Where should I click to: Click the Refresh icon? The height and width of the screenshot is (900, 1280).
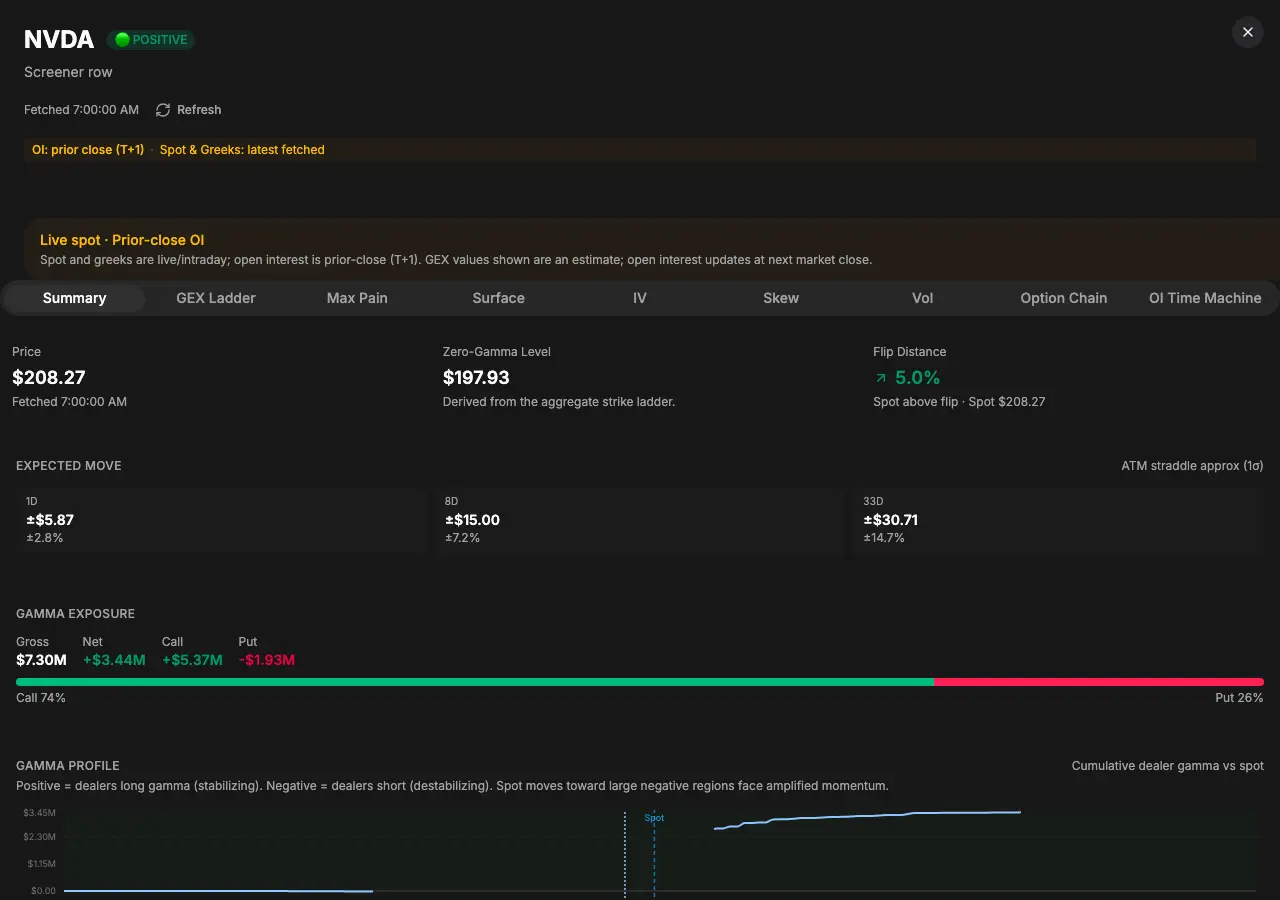coord(163,110)
